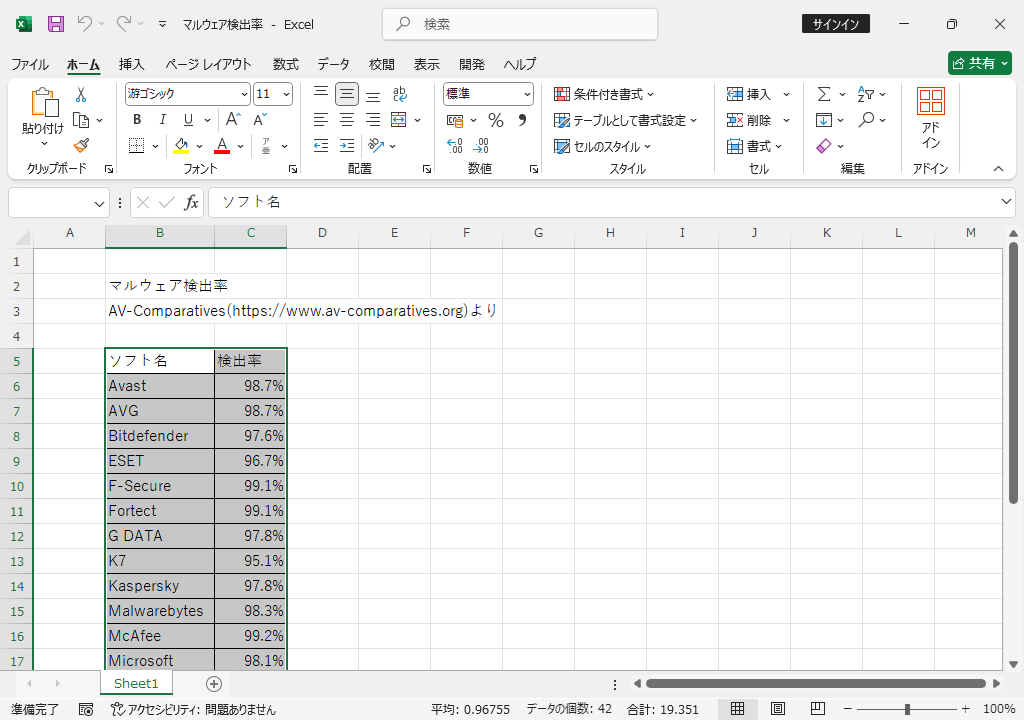Switch to the 表示 tab

pyautogui.click(x=426, y=64)
